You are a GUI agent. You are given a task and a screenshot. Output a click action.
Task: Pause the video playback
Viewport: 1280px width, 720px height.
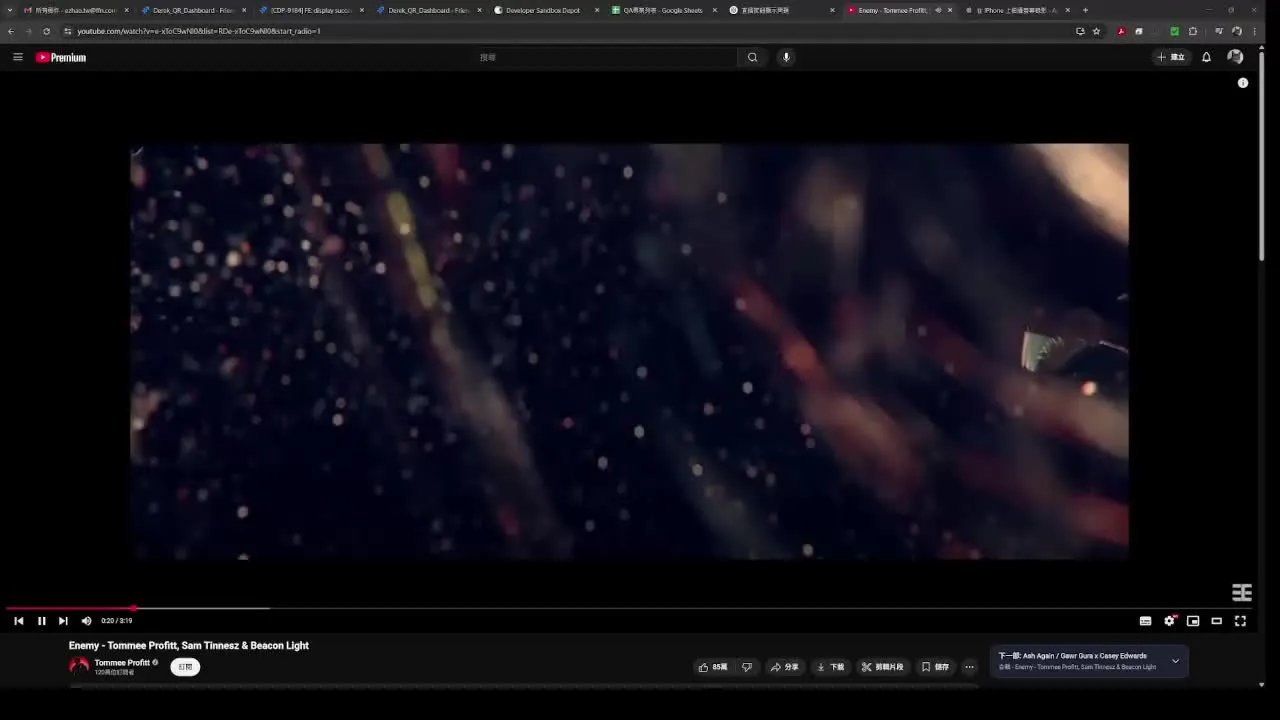41,621
